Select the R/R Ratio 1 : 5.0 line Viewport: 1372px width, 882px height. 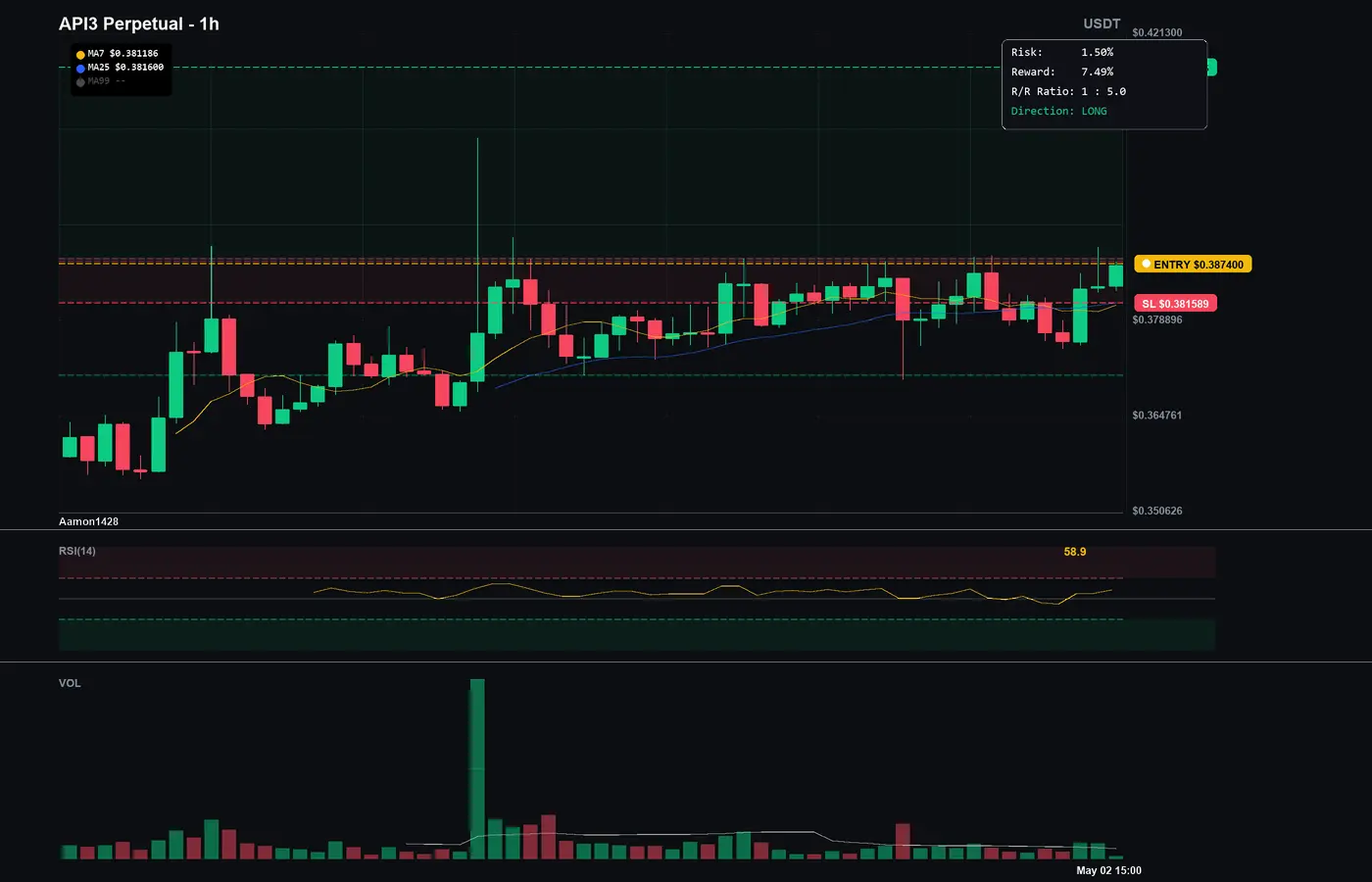click(x=1068, y=91)
